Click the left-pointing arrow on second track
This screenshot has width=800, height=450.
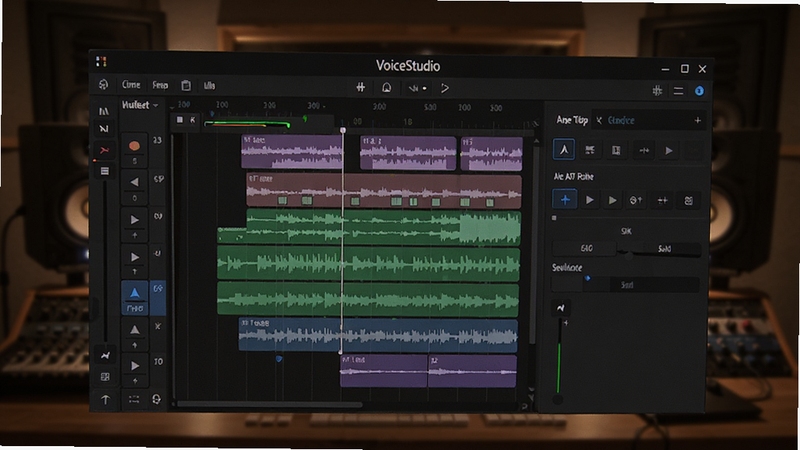click(134, 182)
